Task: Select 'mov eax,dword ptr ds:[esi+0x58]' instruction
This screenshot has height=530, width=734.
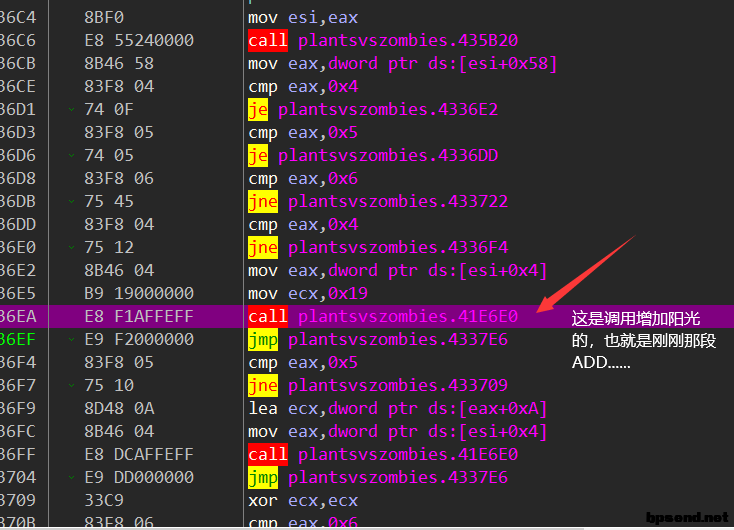Action: pyautogui.click(x=403, y=64)
